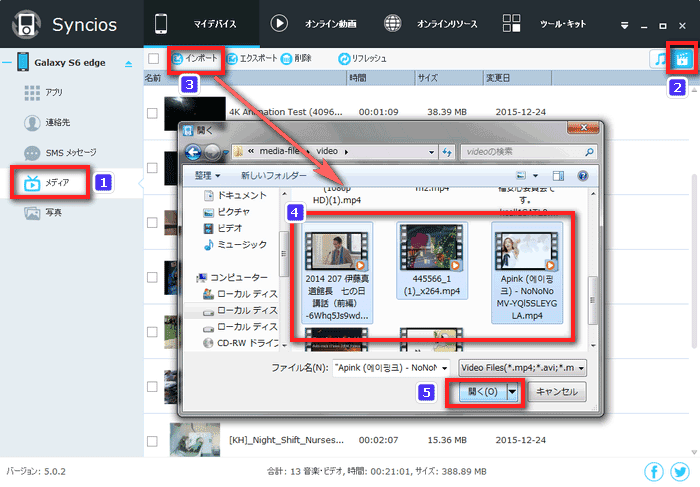700x487 pixels.
Task: Check the fourth video row checkbox
Action: pos(152,277)
